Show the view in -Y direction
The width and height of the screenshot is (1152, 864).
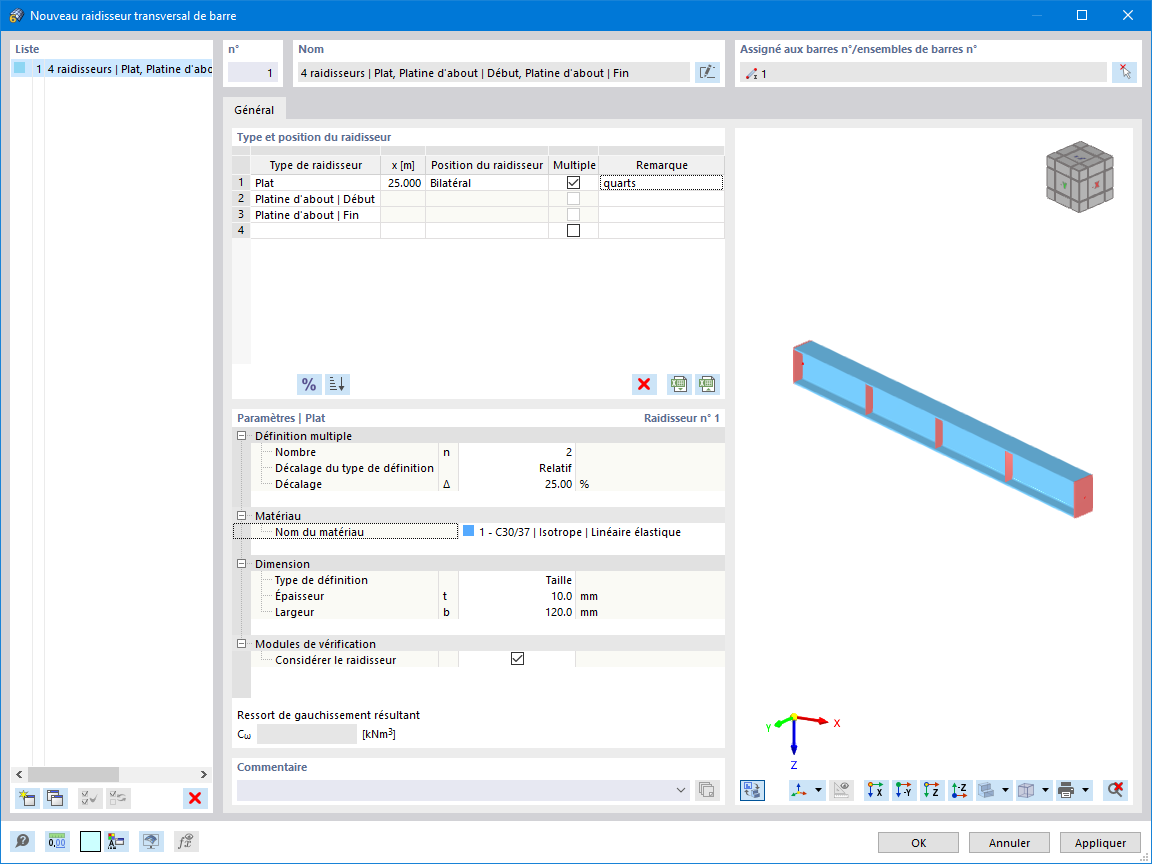point(904,790)
